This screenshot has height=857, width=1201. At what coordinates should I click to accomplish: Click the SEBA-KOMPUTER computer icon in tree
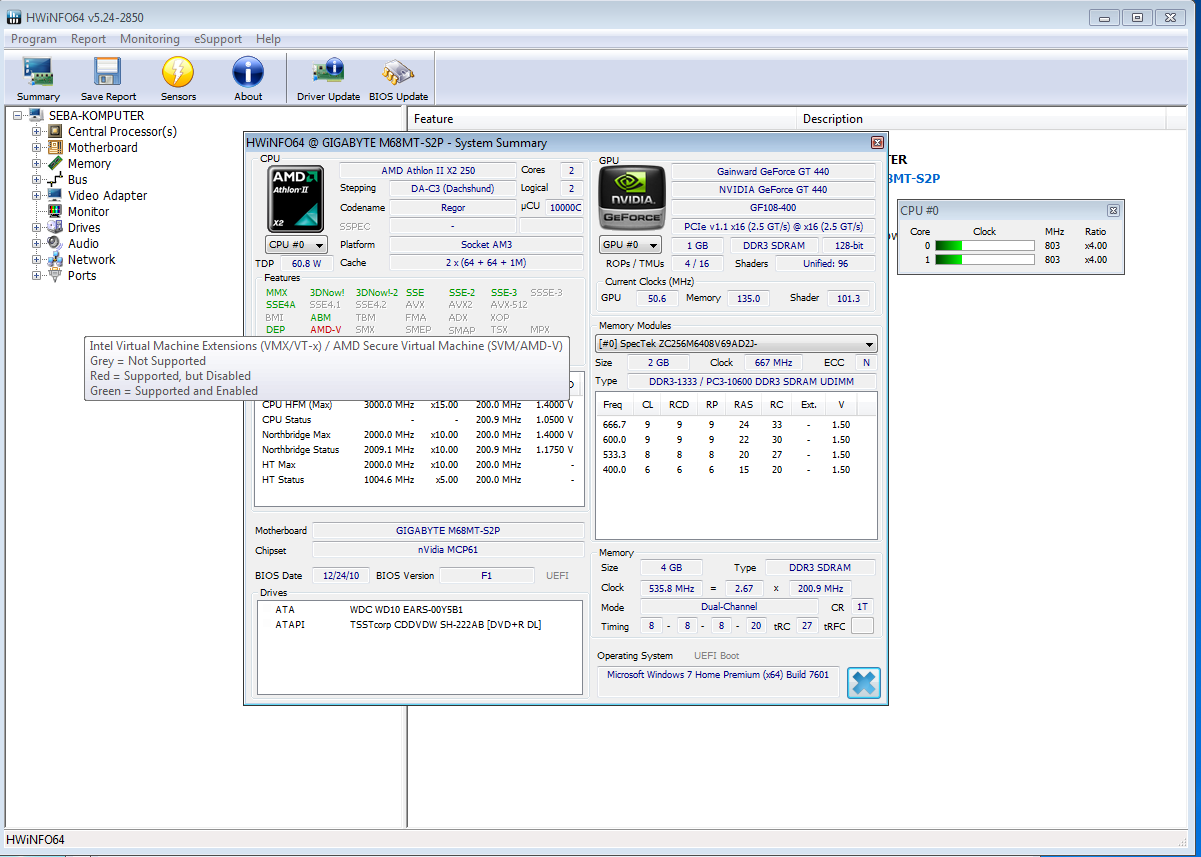pyautogui.click(x=37, y=116)
